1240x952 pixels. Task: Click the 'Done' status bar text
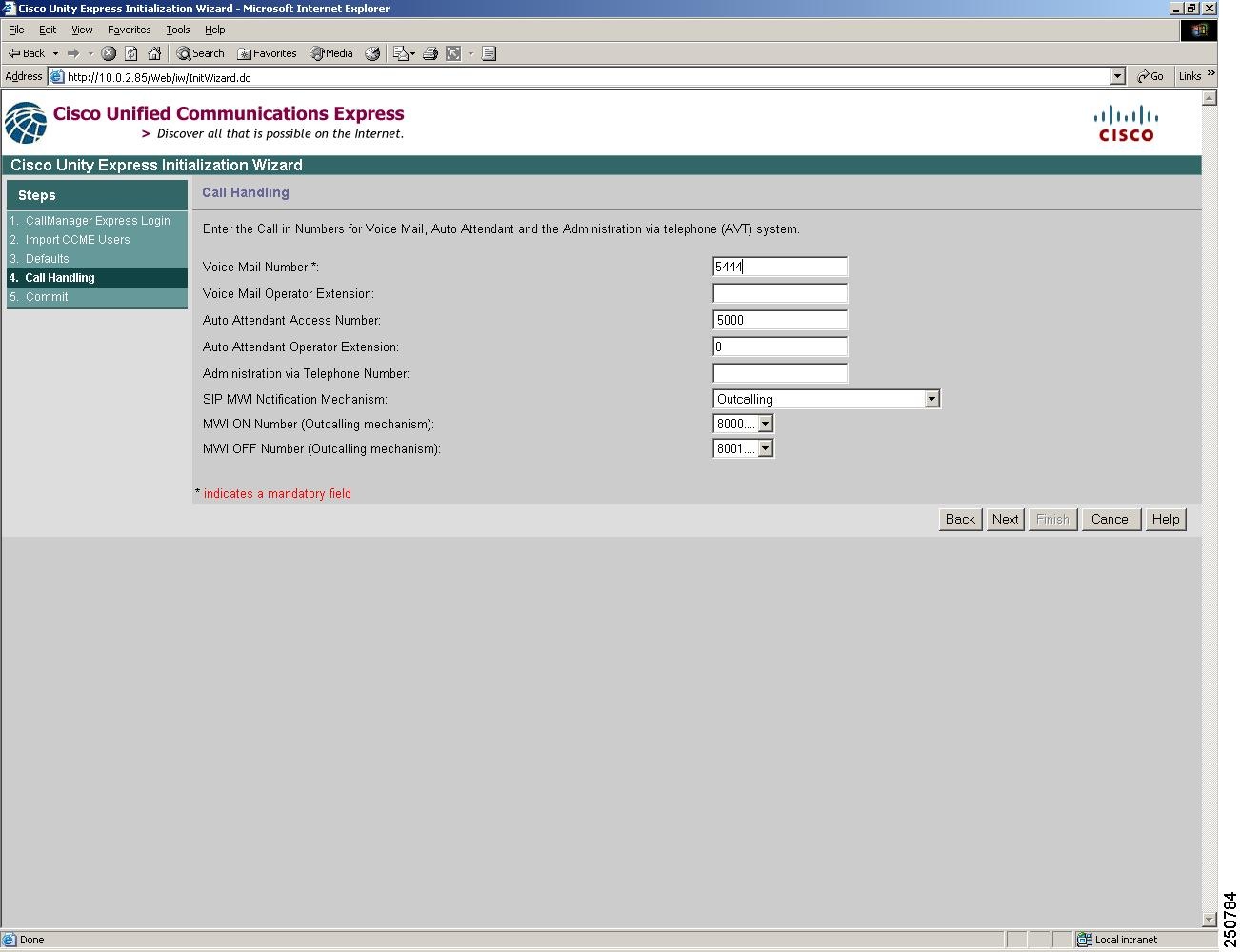coord(32,940)
